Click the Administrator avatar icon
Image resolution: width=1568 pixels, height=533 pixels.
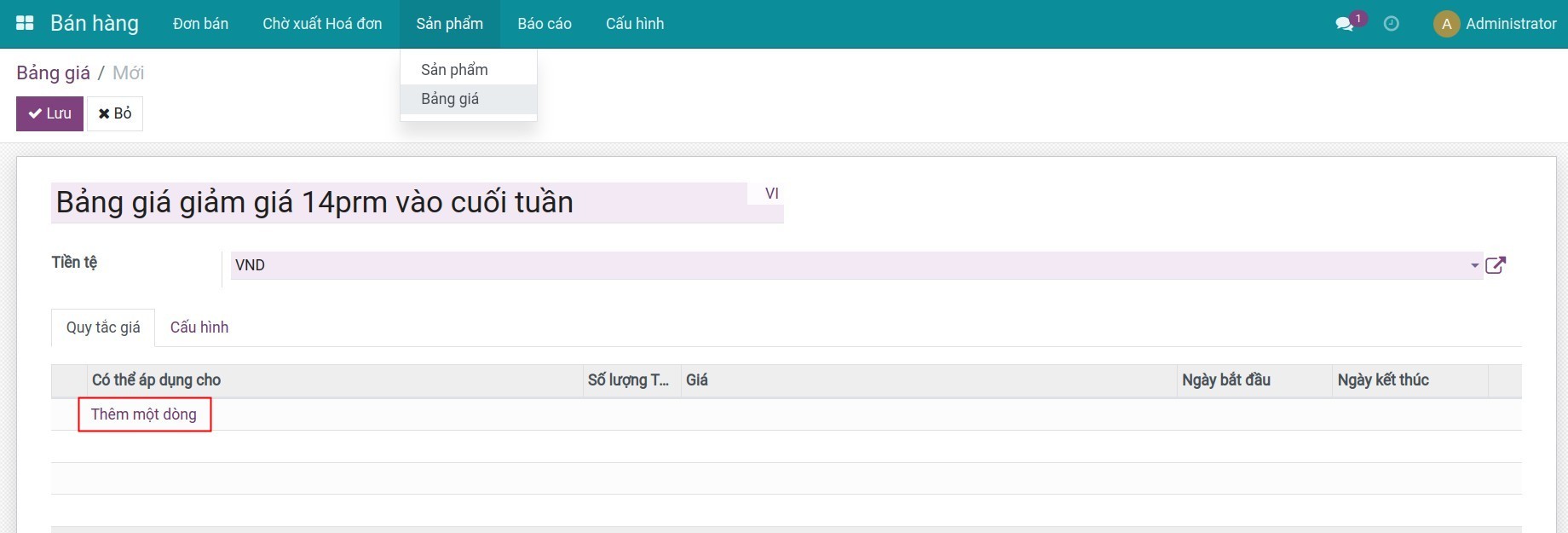[x=1446, y=24]
